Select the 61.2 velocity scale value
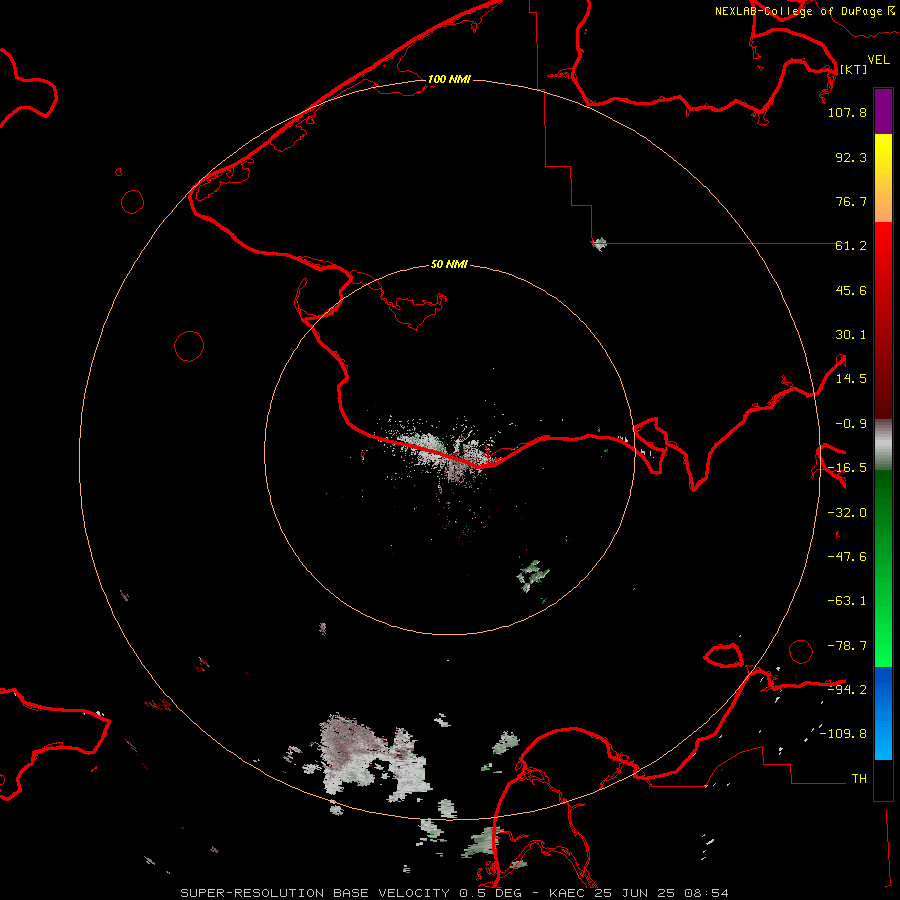This screenshot has width=900, height=900. [851, 246]
